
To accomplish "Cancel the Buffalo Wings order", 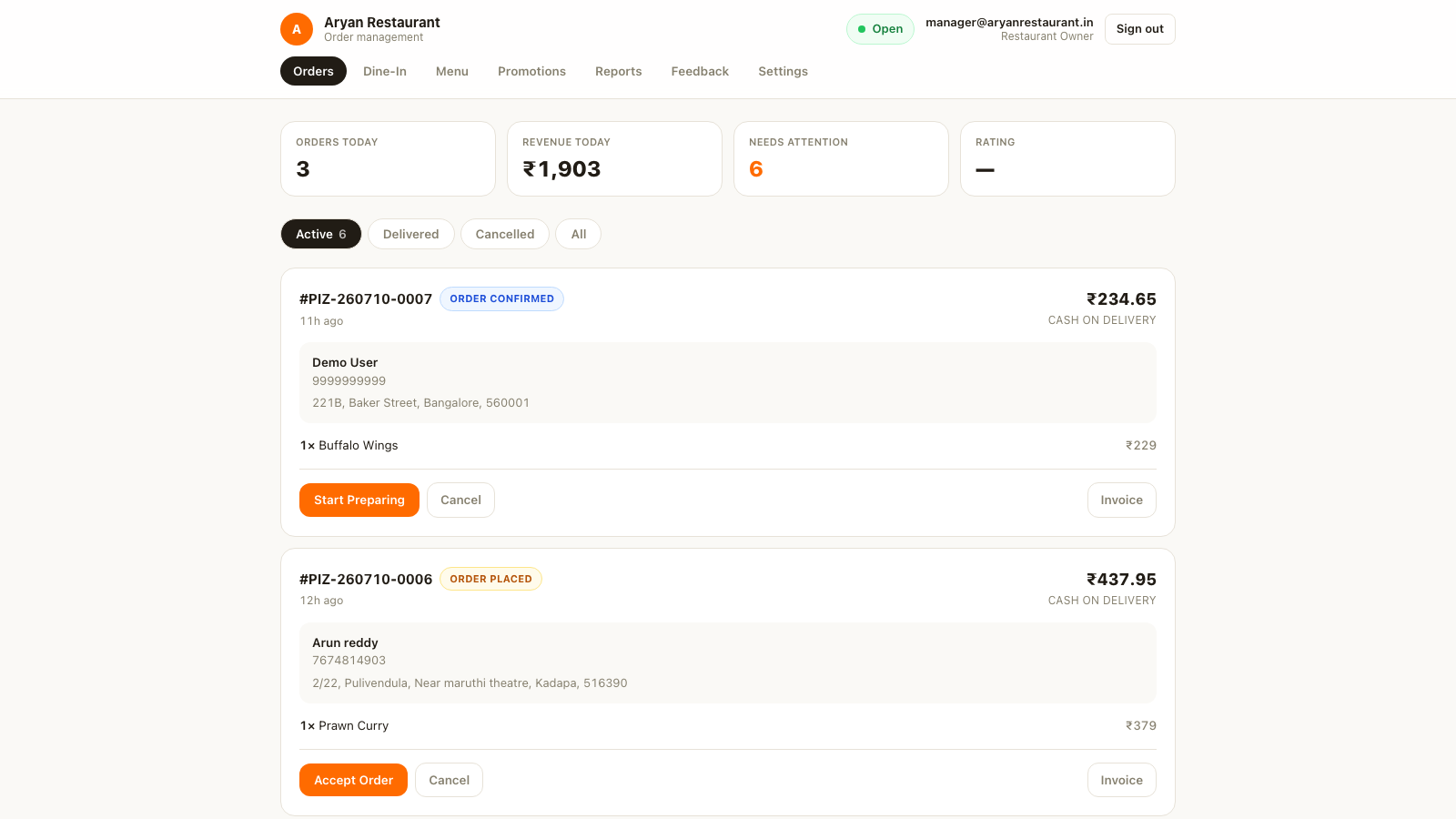I will coord(460,500).
